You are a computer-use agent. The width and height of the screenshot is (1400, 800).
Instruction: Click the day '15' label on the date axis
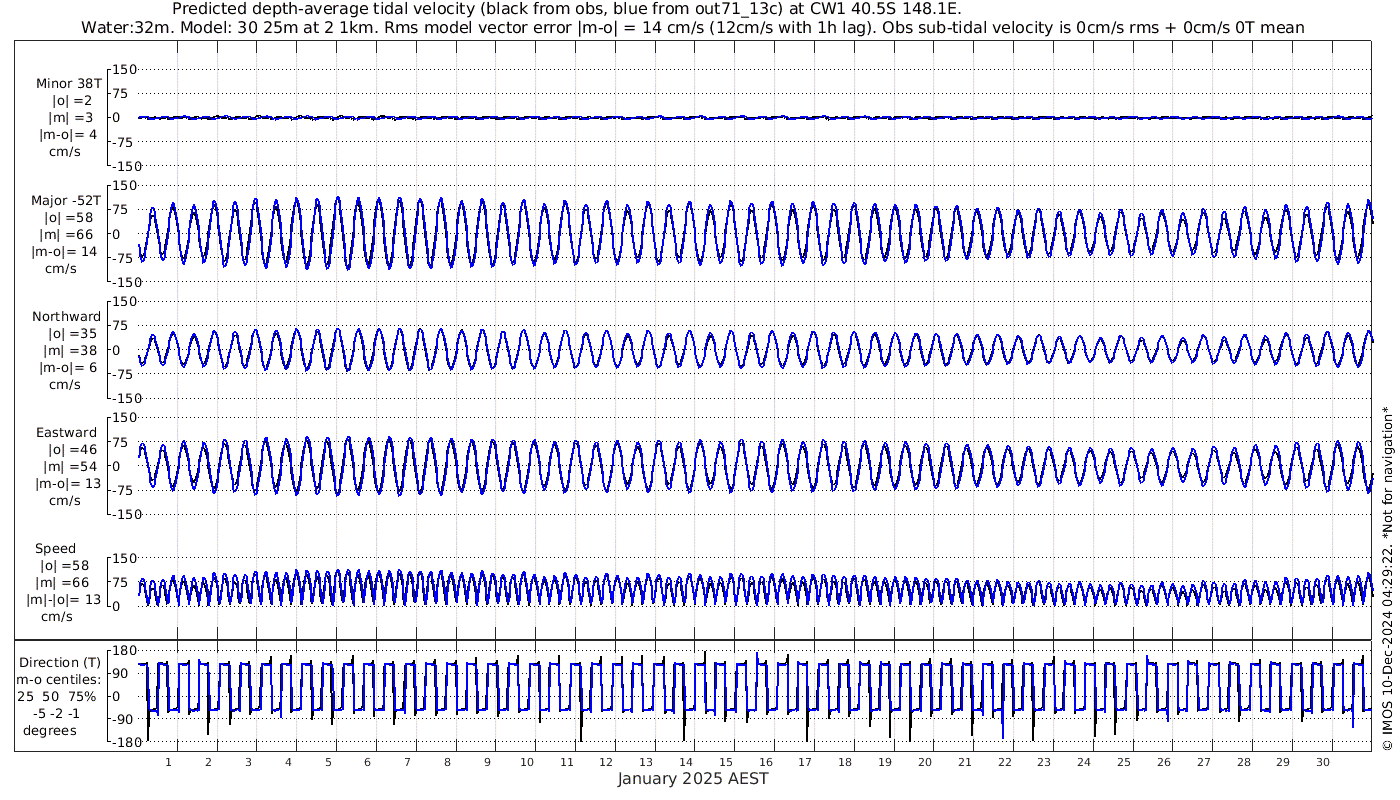pyautogui.click(x=726, y=762)
